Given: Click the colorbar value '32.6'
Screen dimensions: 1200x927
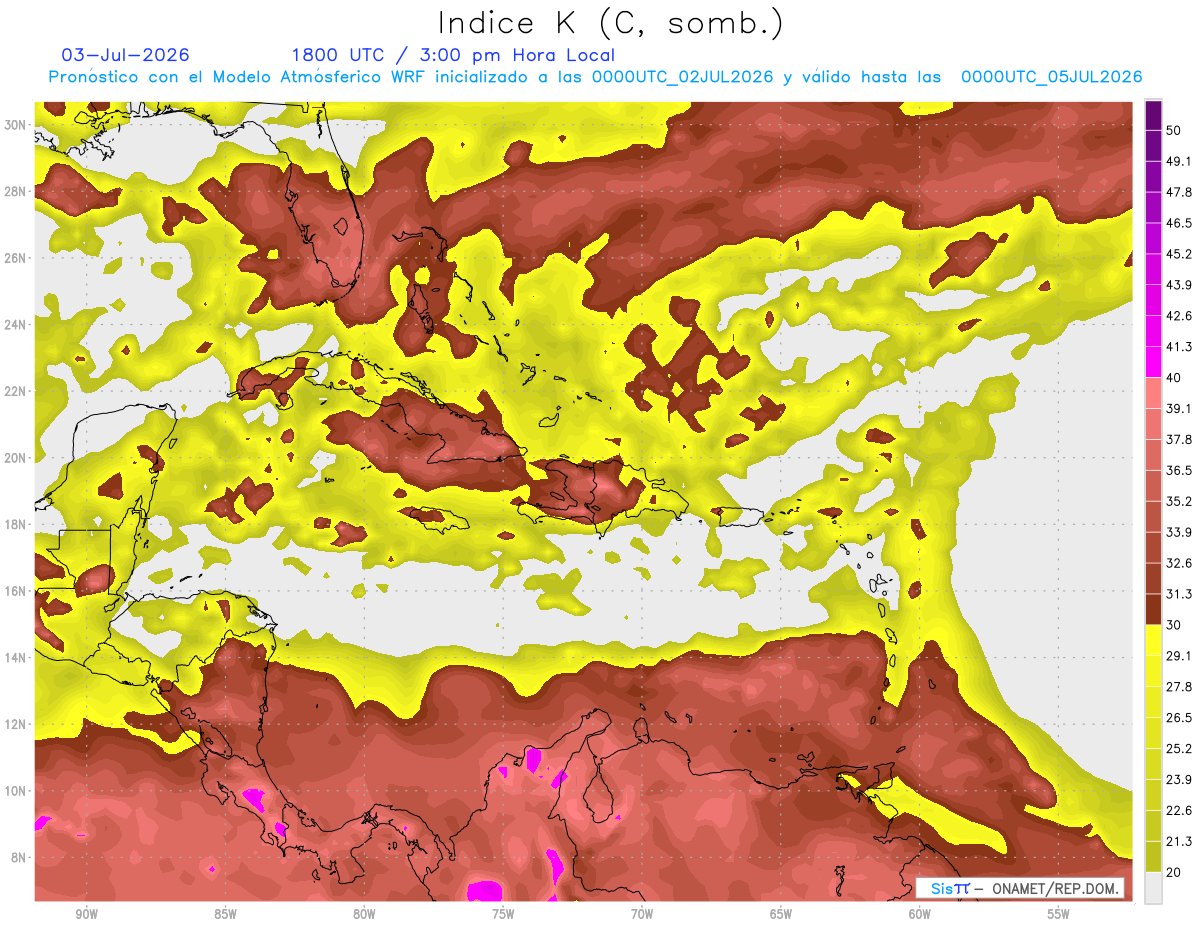Looking at the screenshot, I should pyautogui.click(x=1179, y=563).
